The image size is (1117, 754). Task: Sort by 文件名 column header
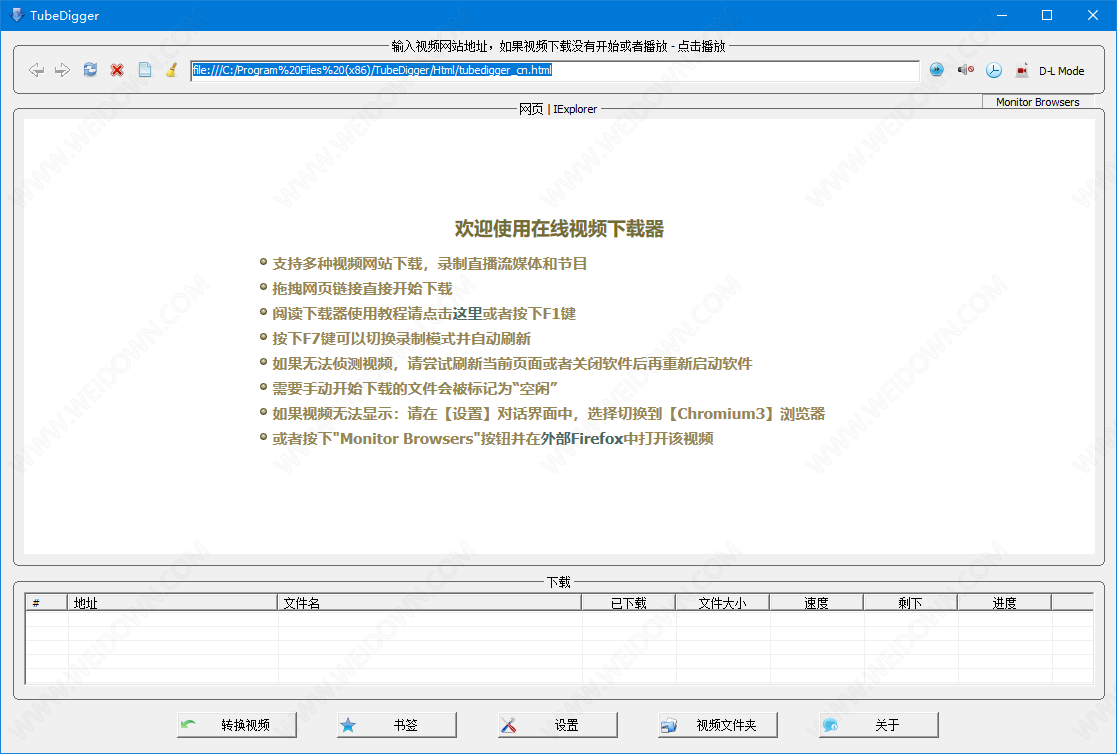click(429, 603)
